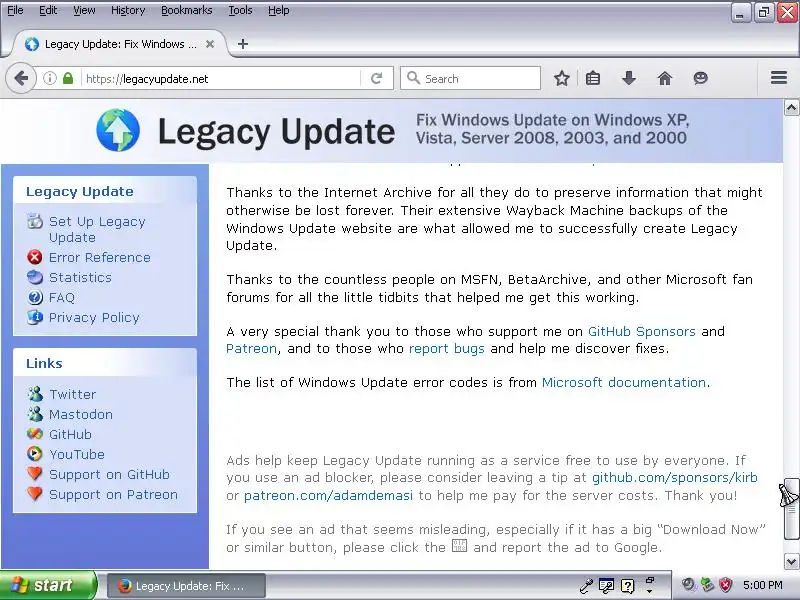Click the scrollbar down arrow
Screen dimensions: 800x600
[x=791, y=562]
